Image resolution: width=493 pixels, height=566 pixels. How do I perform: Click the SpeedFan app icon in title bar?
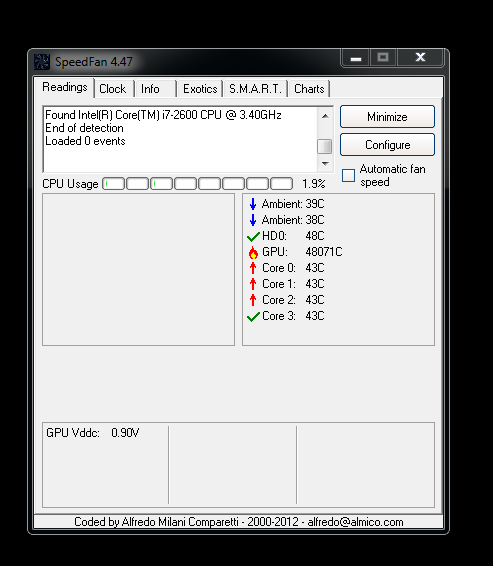pos(42,62)
